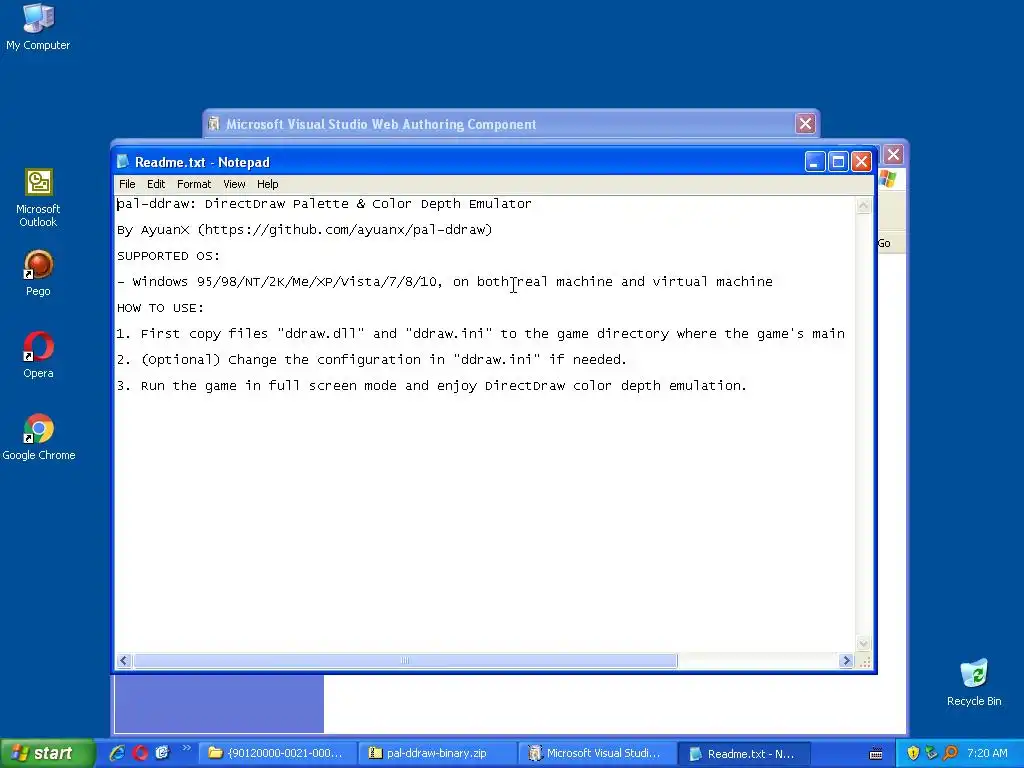Minimize the Readme.txt Notepad window
Screen dimensions: 1024x768
click(x=815, y=161)
